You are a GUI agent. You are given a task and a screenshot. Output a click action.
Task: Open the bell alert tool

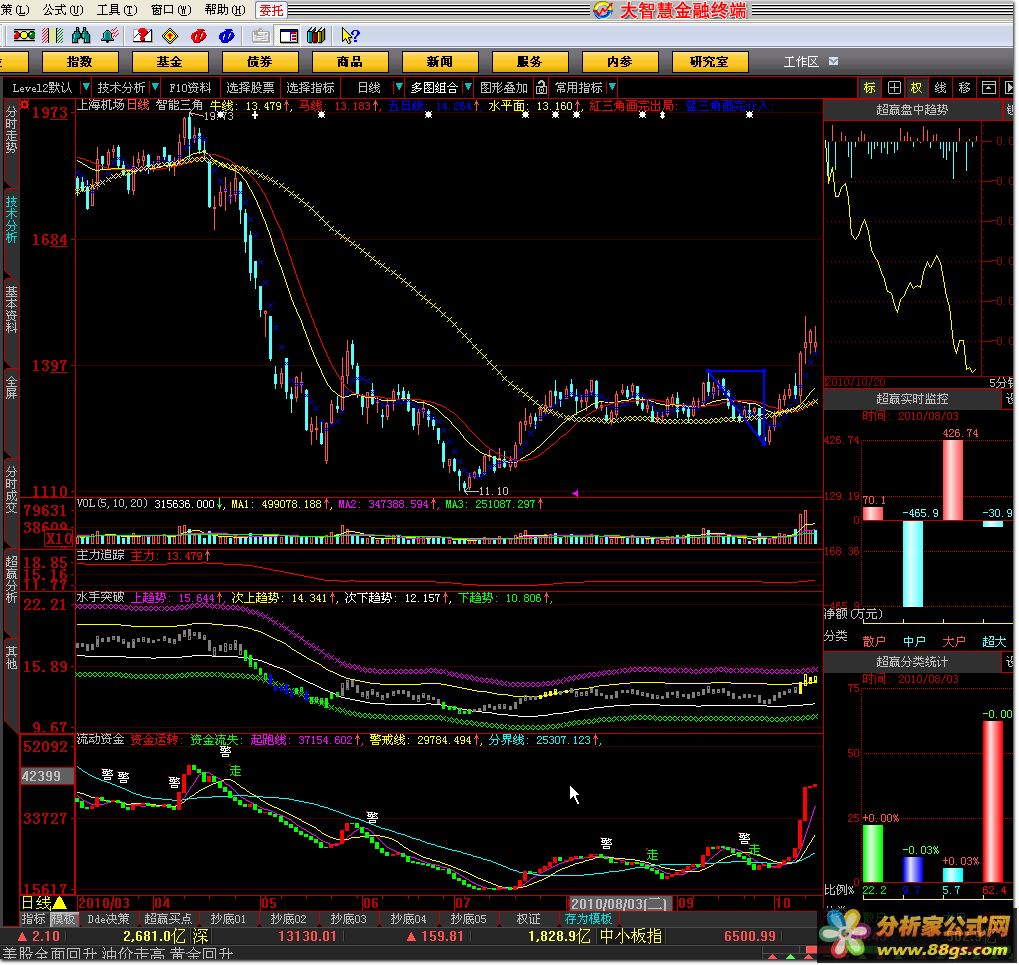click(x=109, y=35)
